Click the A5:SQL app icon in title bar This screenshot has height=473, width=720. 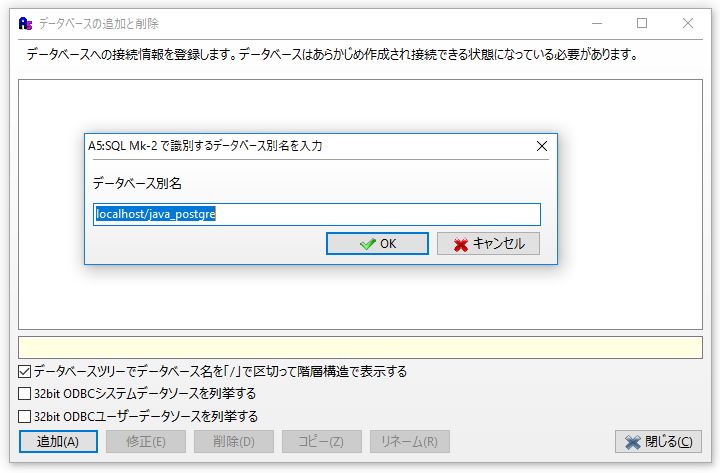[x=25, y=23]
